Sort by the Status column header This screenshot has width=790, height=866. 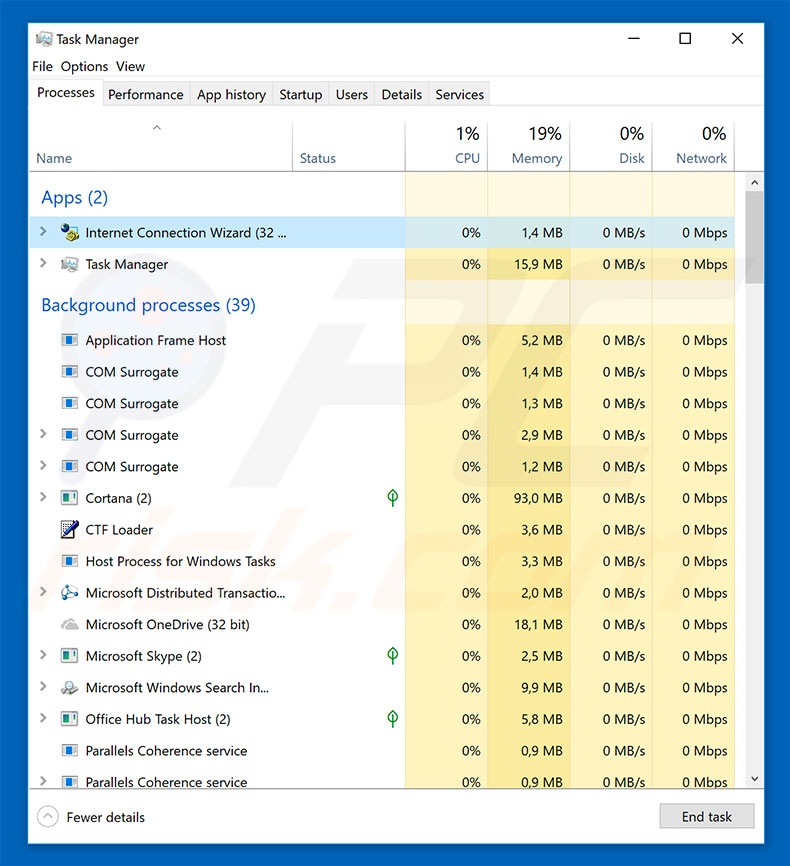349,146
